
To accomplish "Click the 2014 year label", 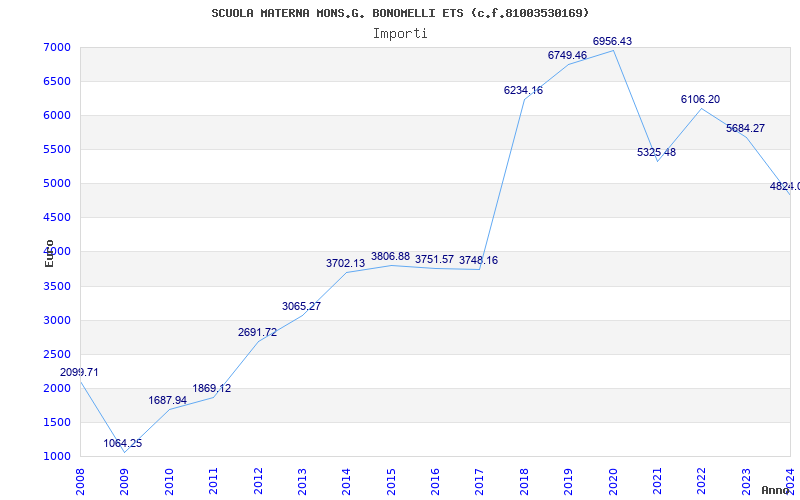I will (346, 482).
